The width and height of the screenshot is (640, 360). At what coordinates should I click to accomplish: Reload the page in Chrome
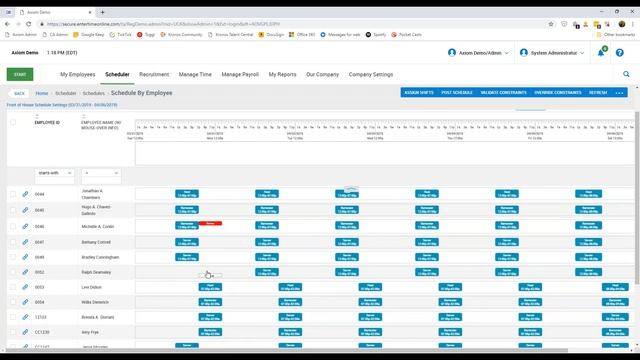point(29,24)
